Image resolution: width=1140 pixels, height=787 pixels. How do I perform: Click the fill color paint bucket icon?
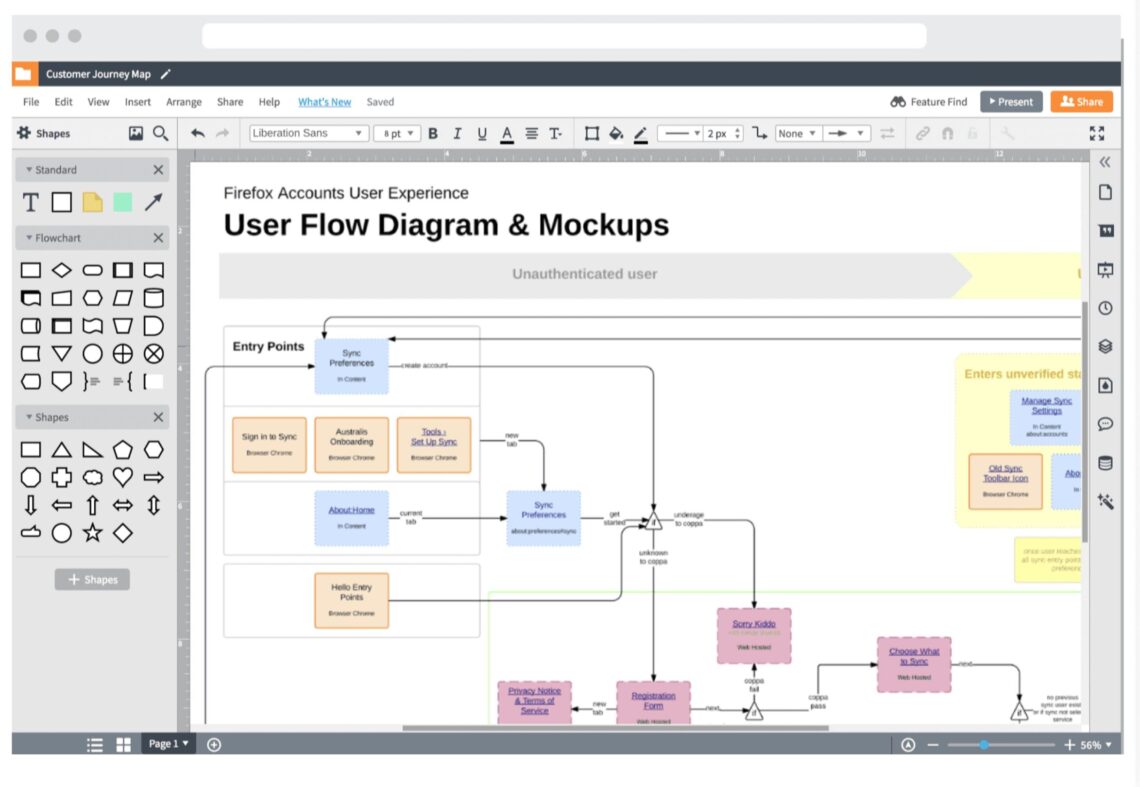tap(616, 133)
